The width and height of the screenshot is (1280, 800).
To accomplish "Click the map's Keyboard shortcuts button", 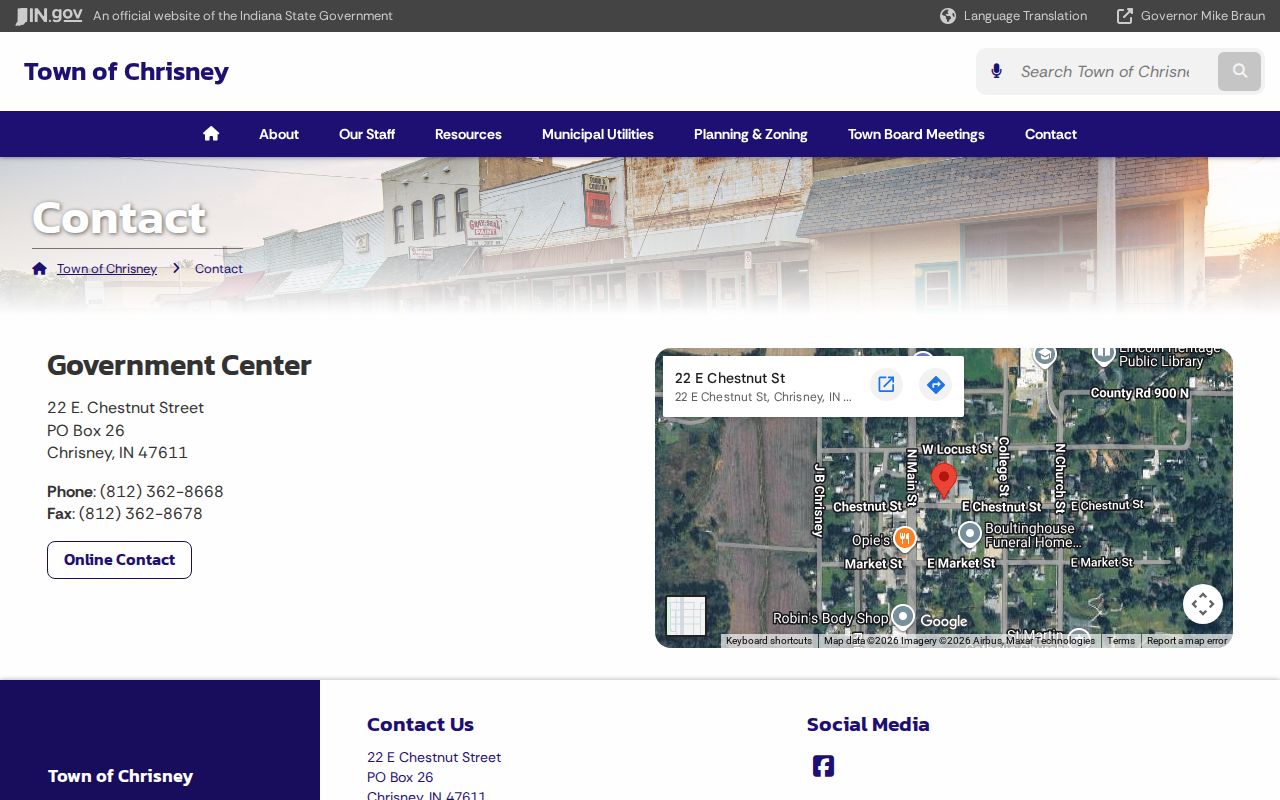I will click(769, 641).
